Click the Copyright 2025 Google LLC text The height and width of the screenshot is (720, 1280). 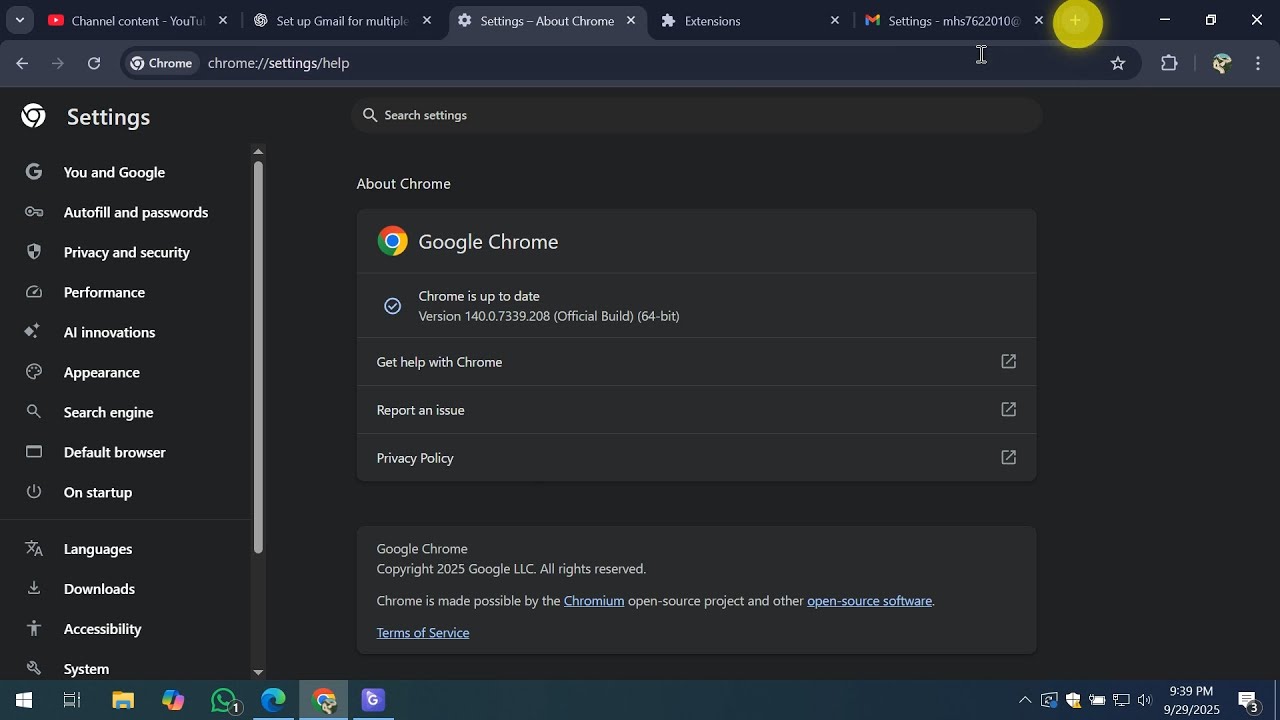tap(511, 569)
